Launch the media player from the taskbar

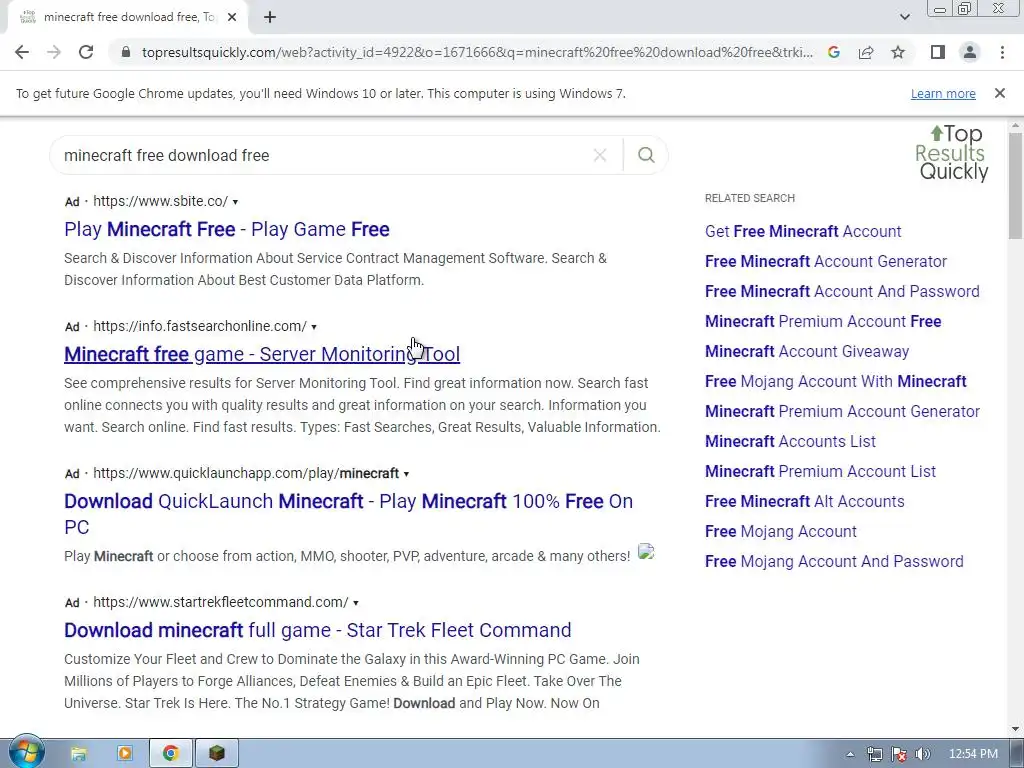coord(124,754)
